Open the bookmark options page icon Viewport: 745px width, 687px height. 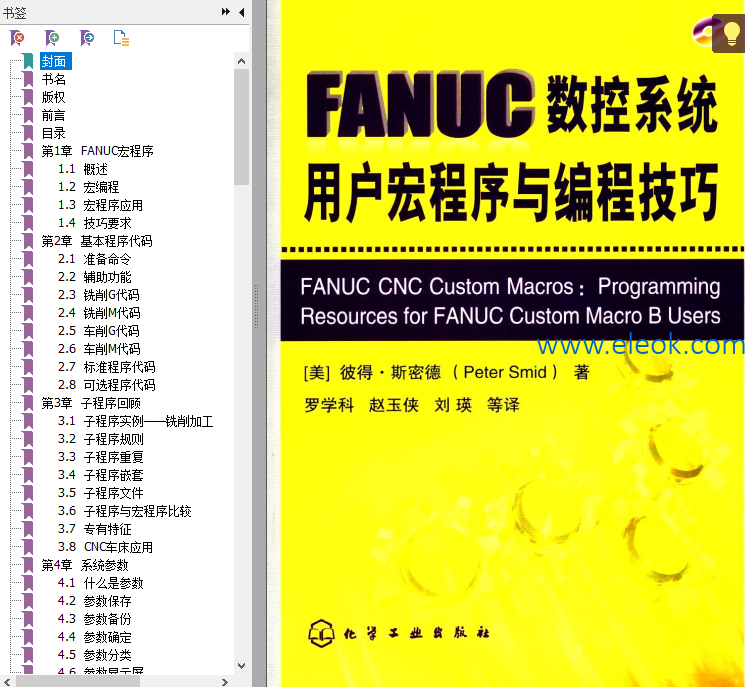121,38
